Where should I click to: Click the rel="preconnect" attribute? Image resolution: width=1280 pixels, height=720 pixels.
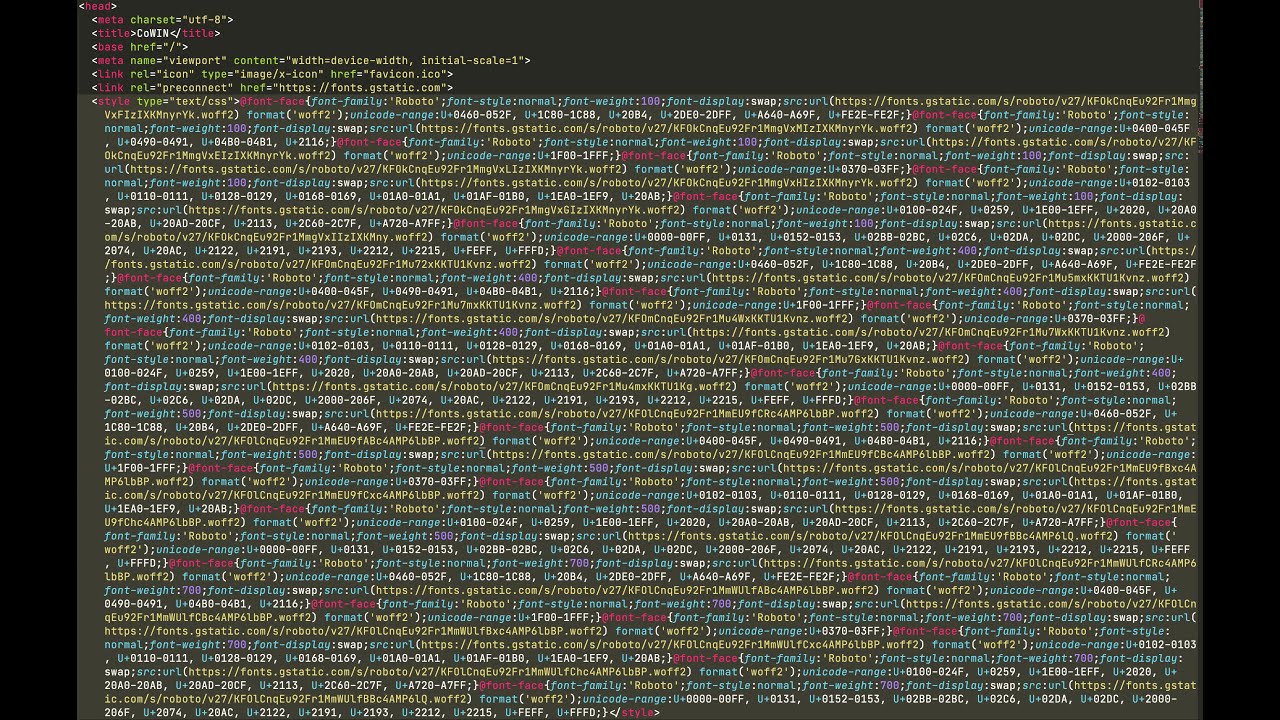click(181, 88)
